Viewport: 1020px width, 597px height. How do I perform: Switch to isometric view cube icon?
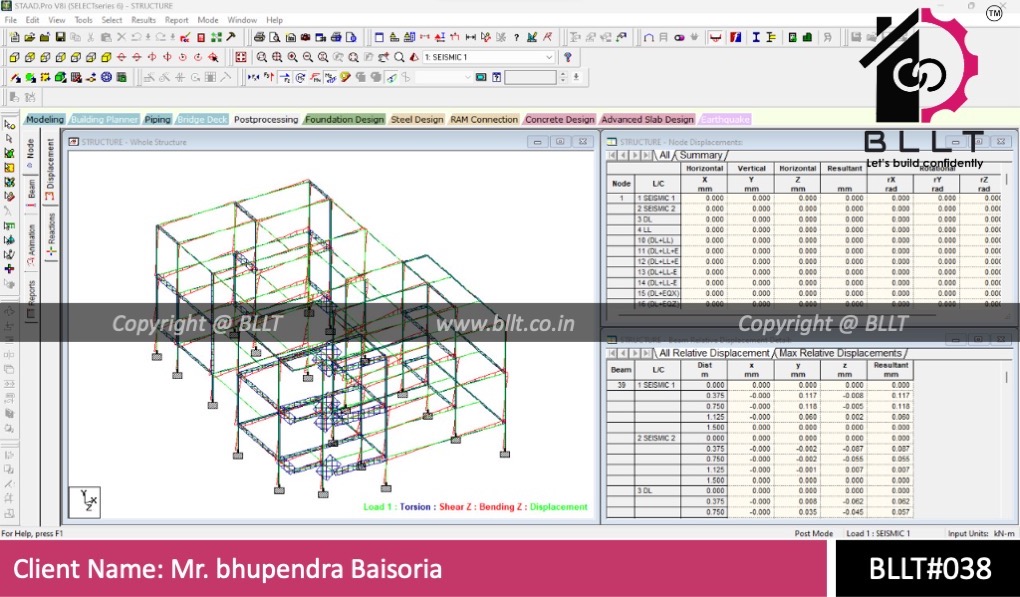pyautogui.click(x=106, y=57)
